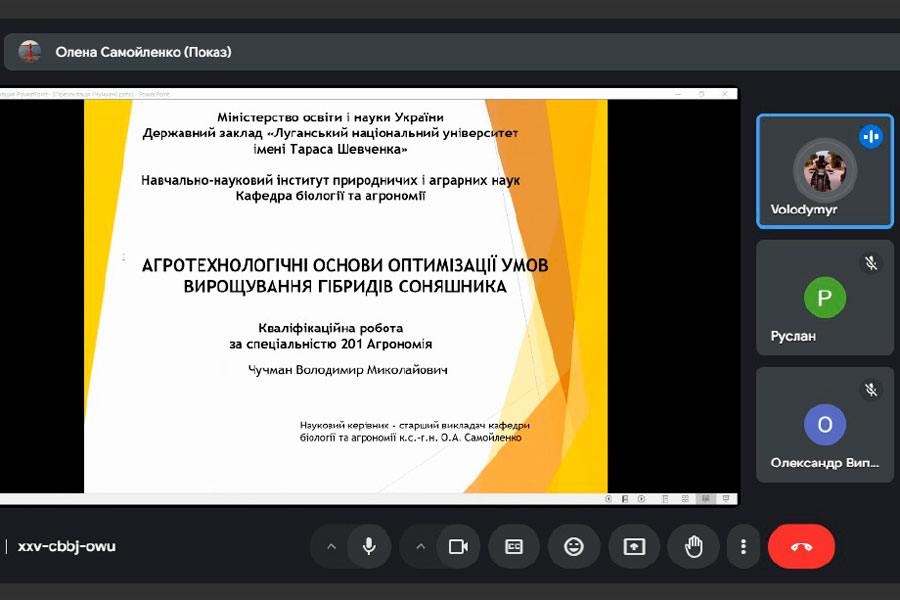900x600 pixels.
Task: Click muted mic icon on Олександр tile
Action: (871, 390)
